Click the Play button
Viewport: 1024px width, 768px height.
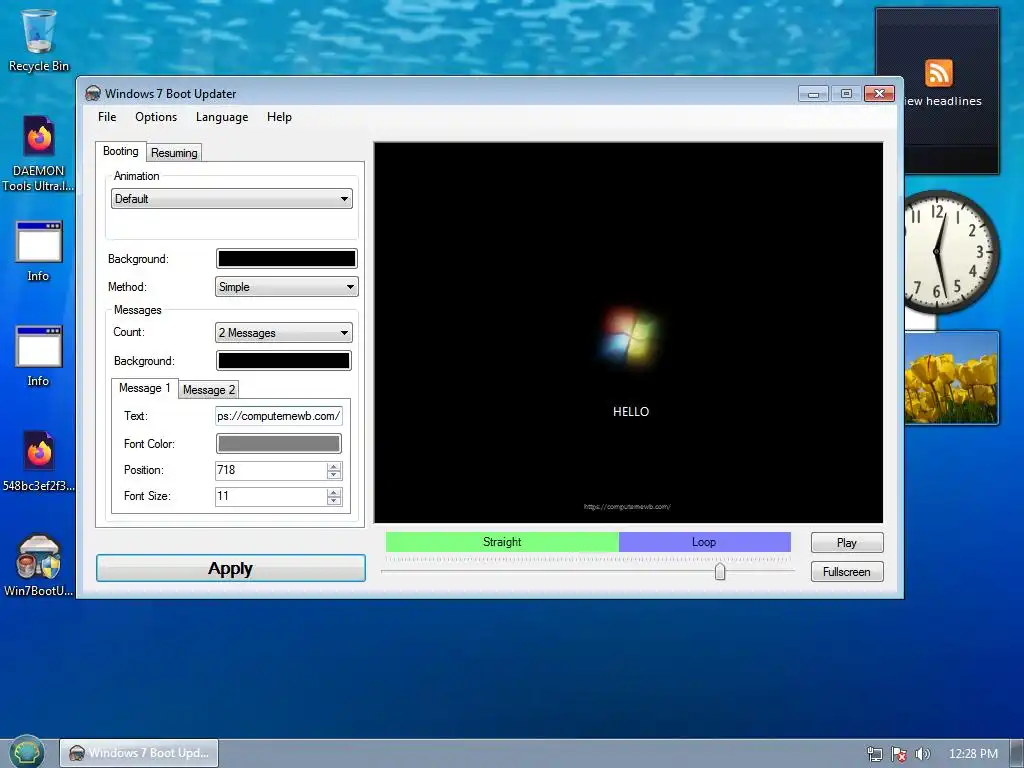pos(847,543)
